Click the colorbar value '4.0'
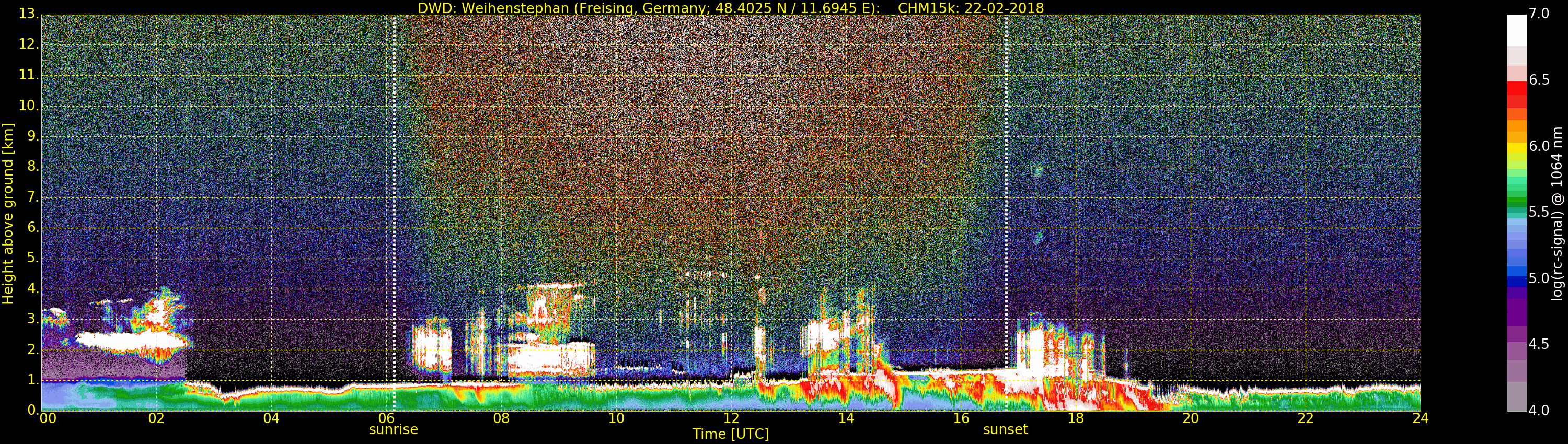Viewport: 1568px width, 444px height. pyautogui.click(x=1539, y=411)
